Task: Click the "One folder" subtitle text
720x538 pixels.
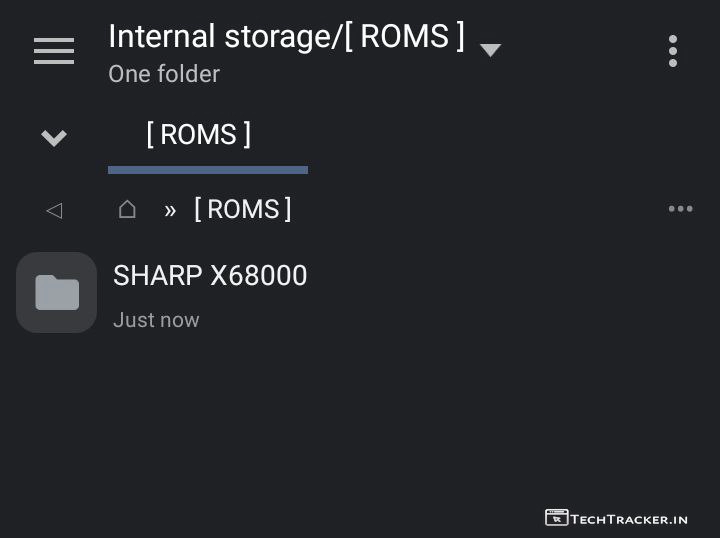Action: [164, 74]
